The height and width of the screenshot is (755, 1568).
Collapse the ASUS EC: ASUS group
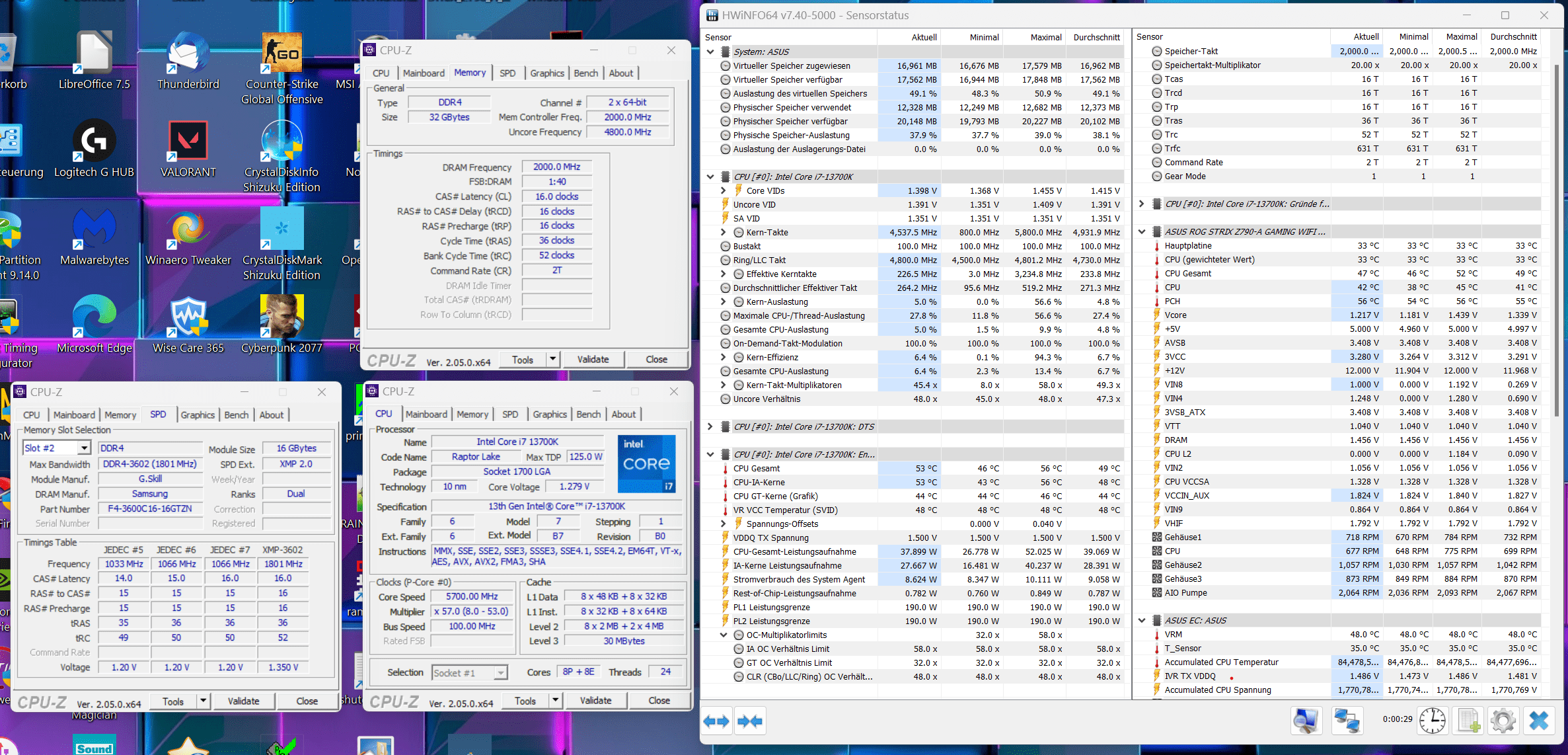click(x=1142, y=620)
